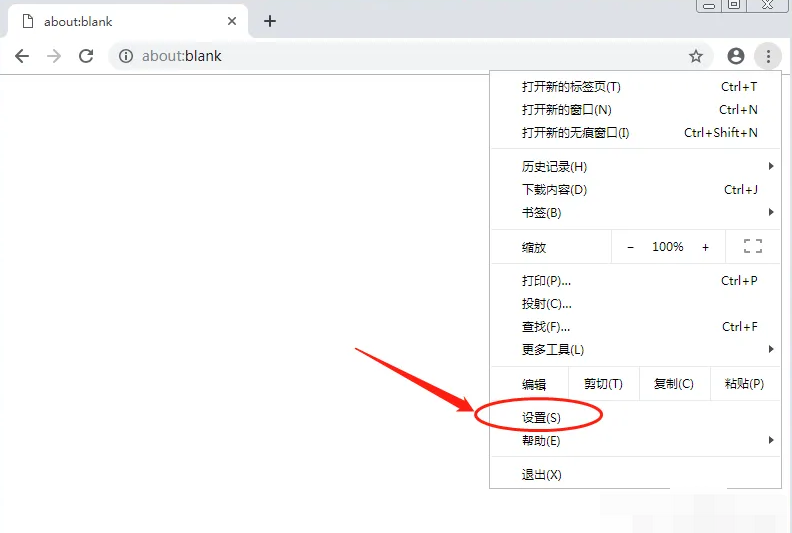The image size is (792, 533).
Task: Toggle fullscreen mode icon in zoom row
Action: (753, 247)
